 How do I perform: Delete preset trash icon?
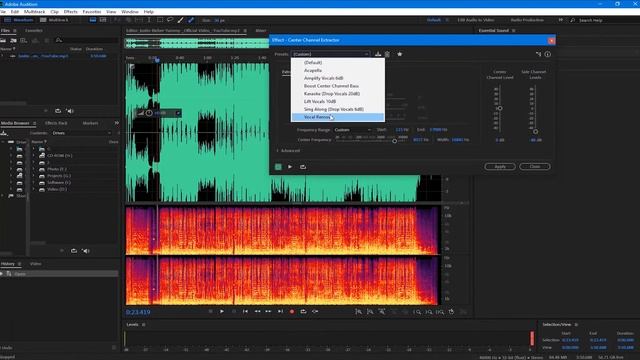pos(387,54)
